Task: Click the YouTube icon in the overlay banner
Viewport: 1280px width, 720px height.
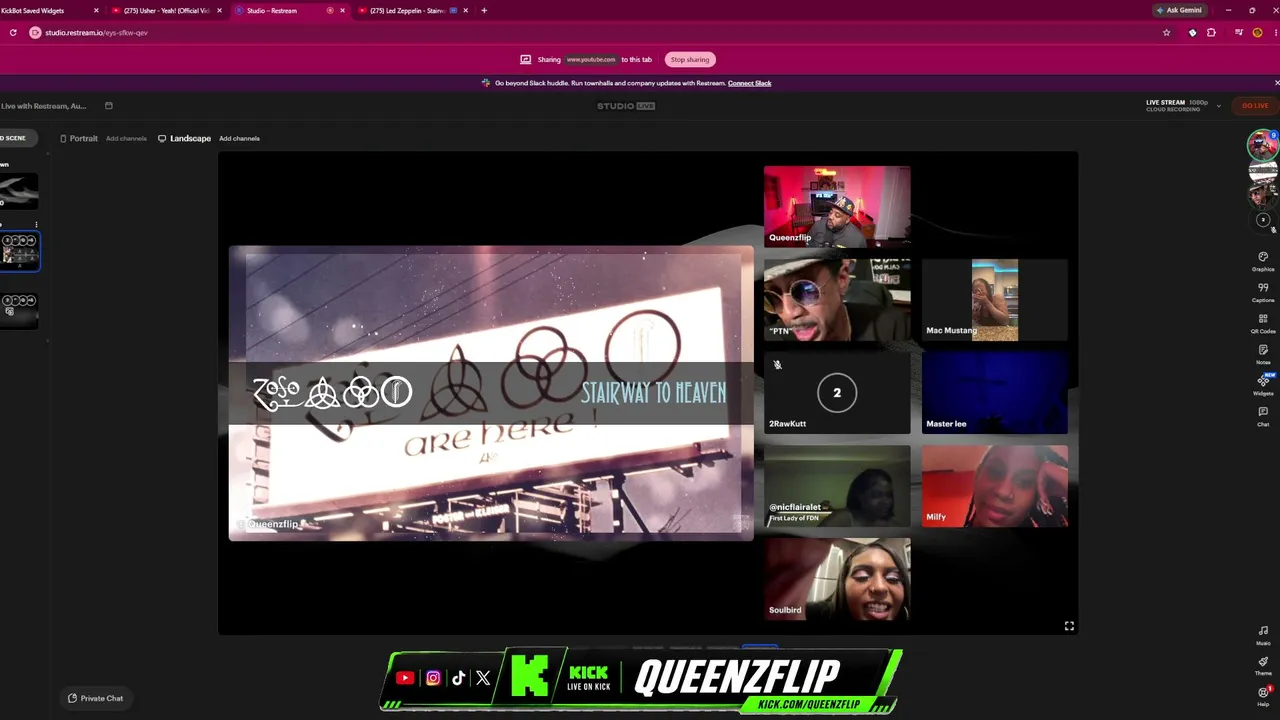Action: click(x=404, y=678)
